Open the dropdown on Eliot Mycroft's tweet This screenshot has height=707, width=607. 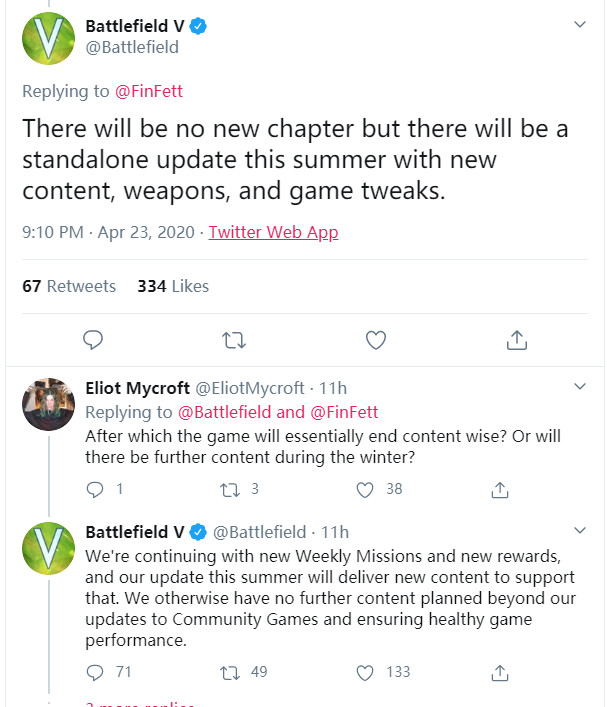click(579, 387)
